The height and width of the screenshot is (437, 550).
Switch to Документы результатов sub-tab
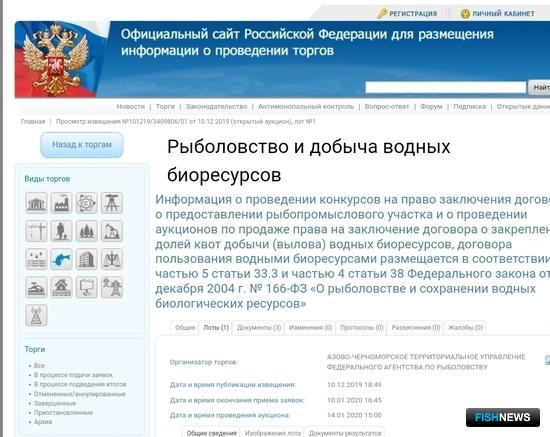point(345,433)
